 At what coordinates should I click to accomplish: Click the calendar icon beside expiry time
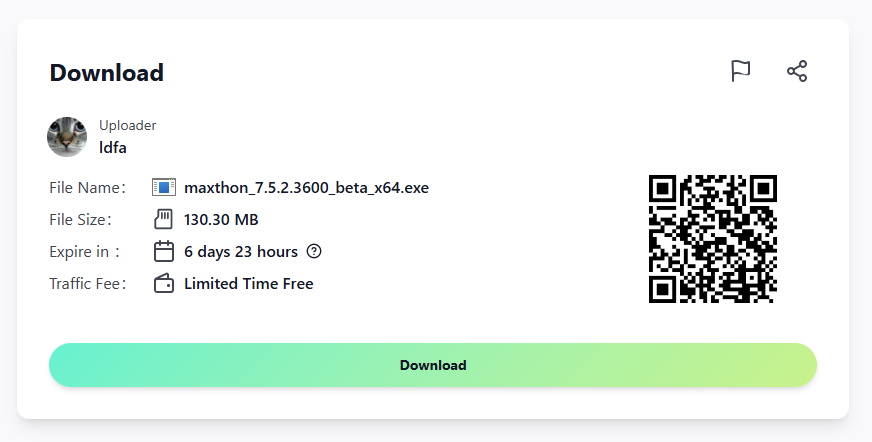[x=164, y=251]
